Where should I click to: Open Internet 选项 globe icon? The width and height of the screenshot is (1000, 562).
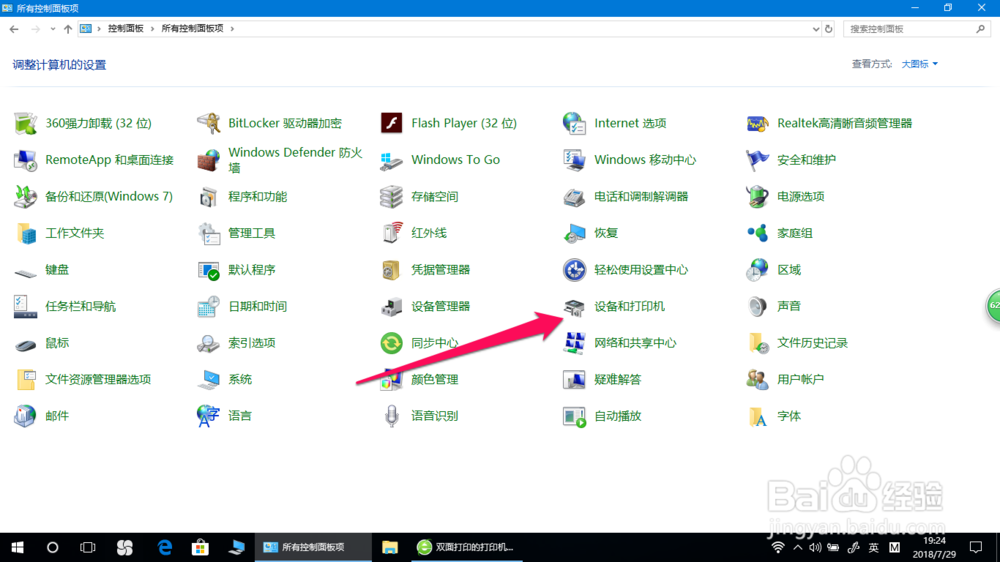click(x=574, y=123)
